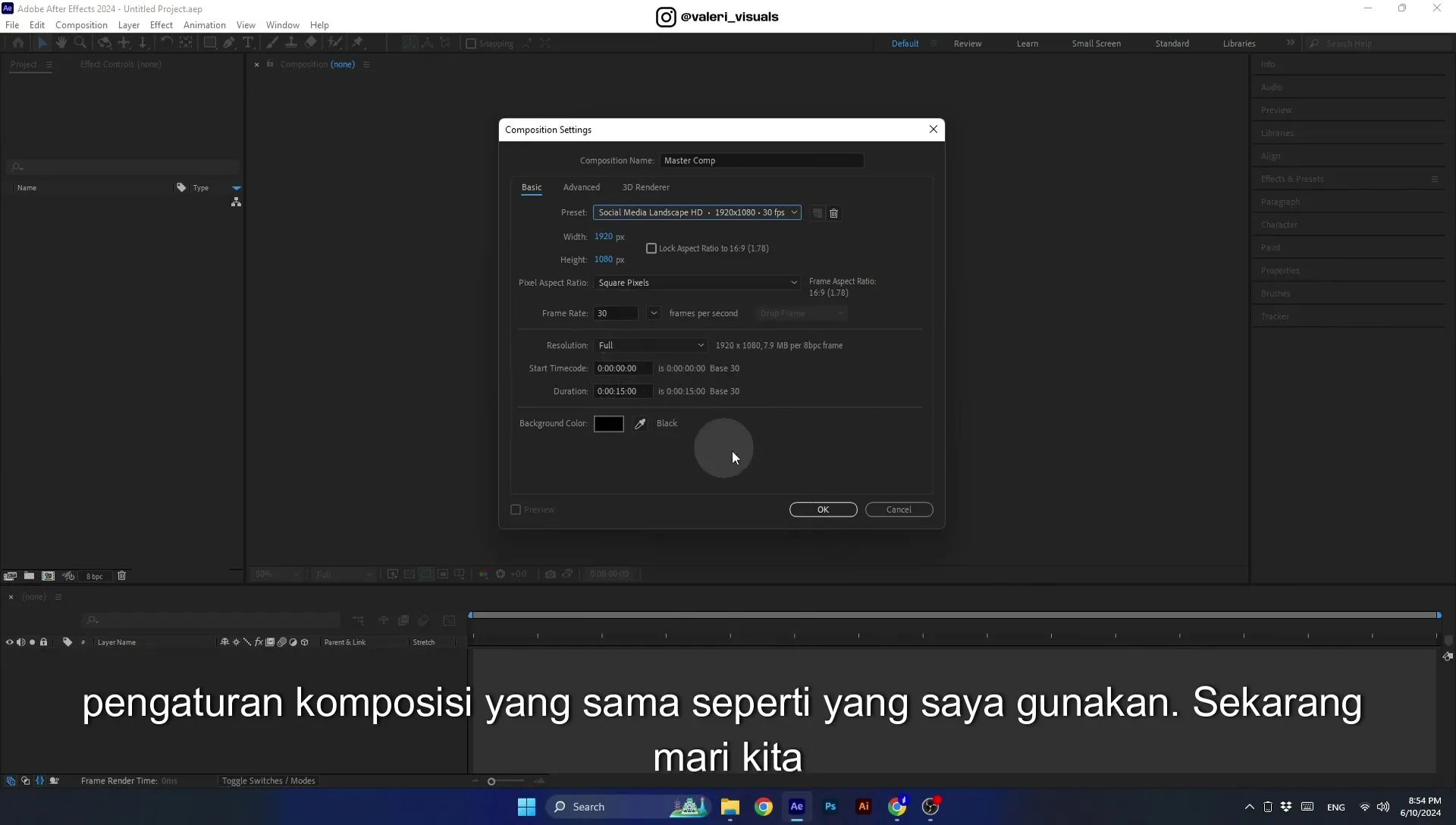Click the save preset icon beside Preset dropdown
Screen dimensions: 1456x825
[x=817, y=213]
